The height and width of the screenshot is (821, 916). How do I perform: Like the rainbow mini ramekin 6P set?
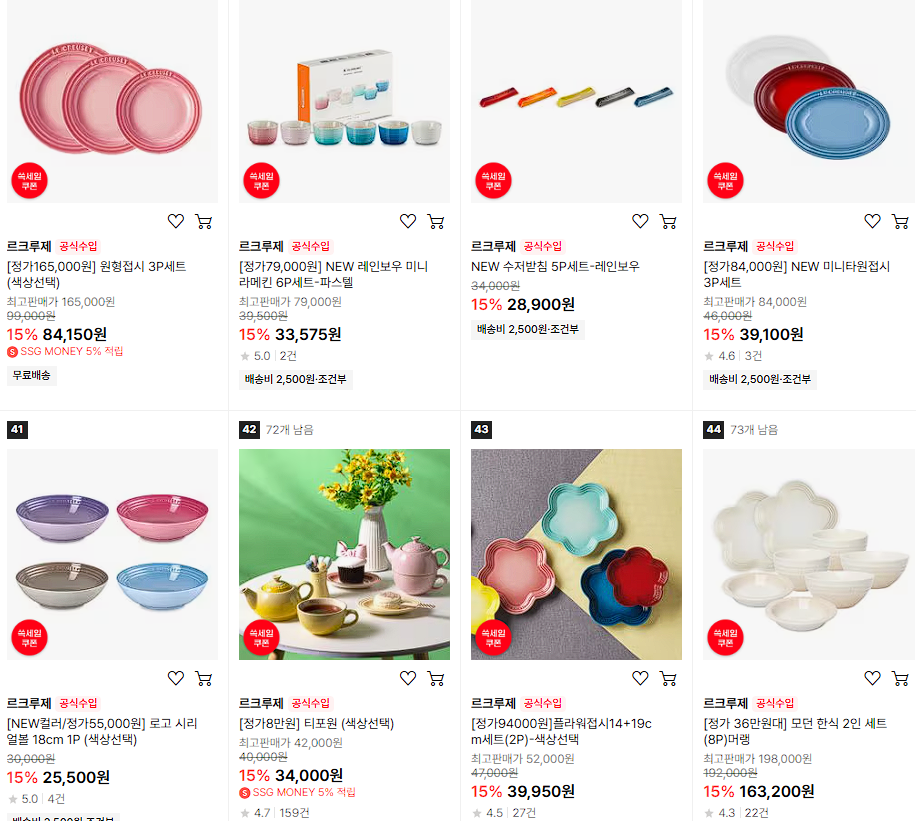pyautogui.click(x=408, y=221)
